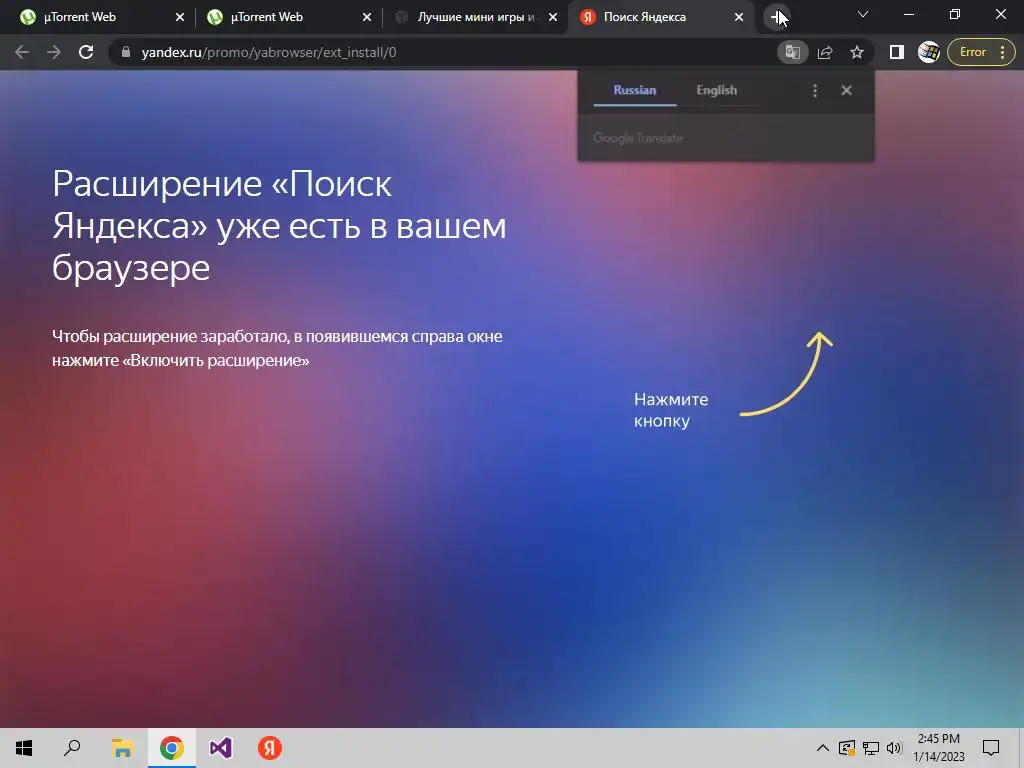Click the security warning tray icon
Viewport: 1024px width, 768px height.
tap(847, 748)
